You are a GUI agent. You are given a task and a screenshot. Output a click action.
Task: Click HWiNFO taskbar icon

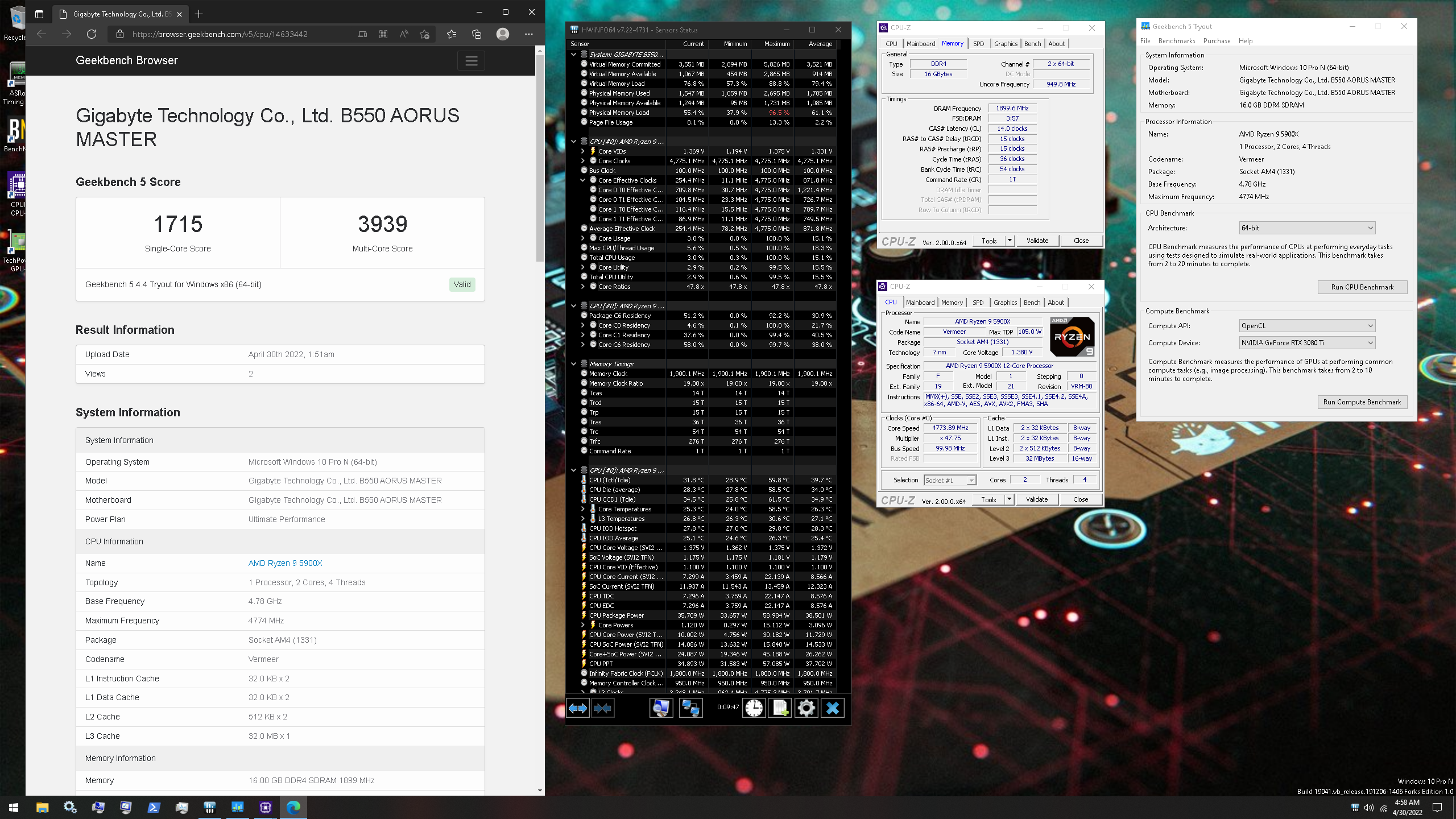coord(209,807)
